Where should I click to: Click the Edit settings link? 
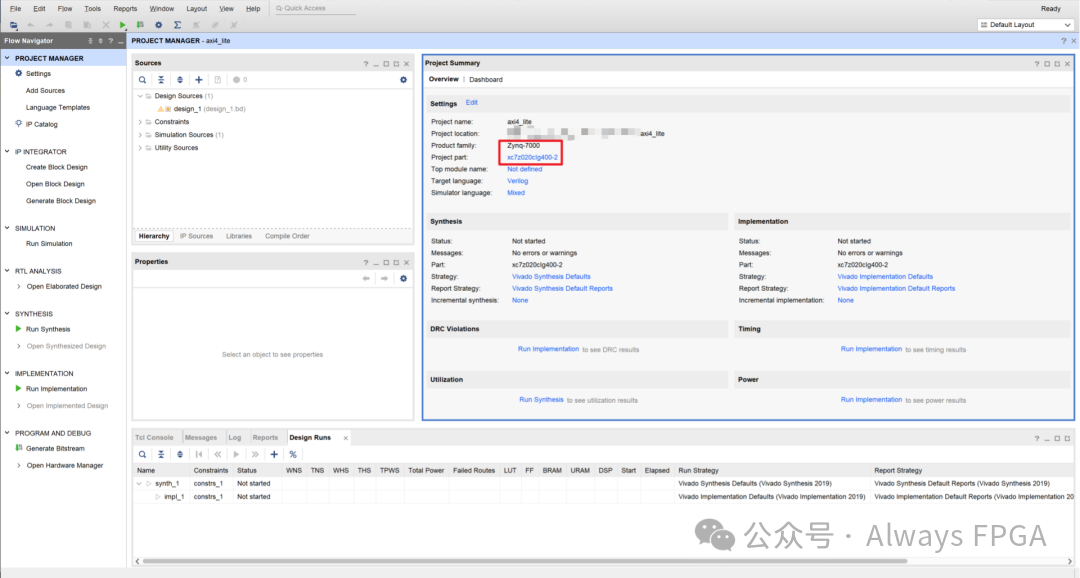[x=472, y=103]
